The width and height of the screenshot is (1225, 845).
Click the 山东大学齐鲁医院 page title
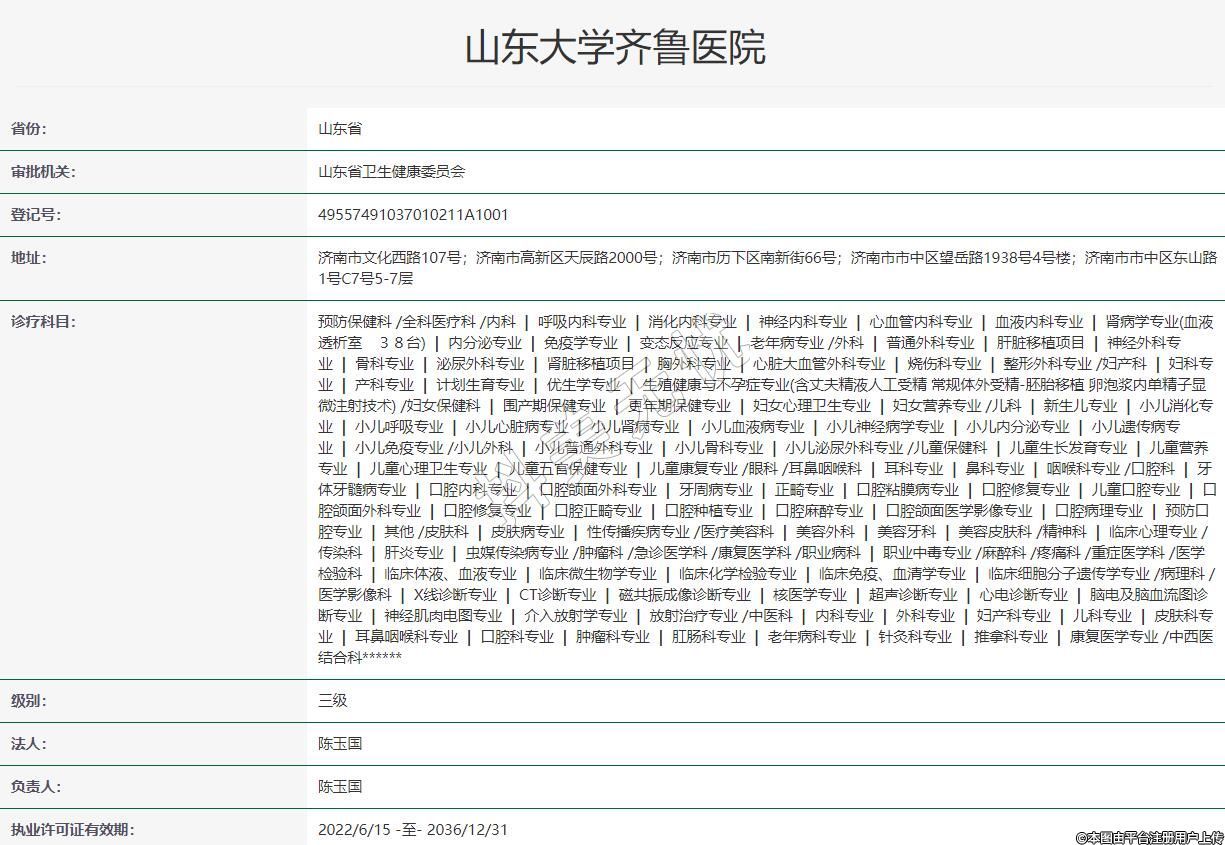click(614, 48)
